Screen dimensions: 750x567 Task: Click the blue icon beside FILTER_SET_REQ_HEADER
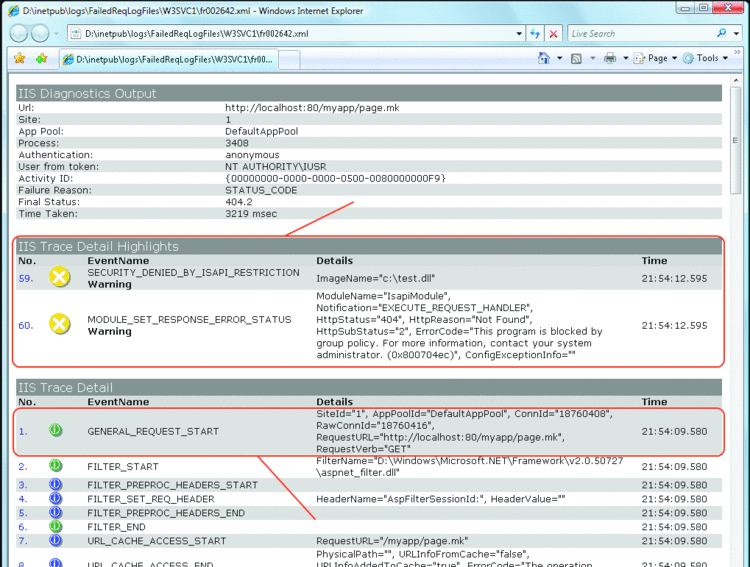[x=55, y=498]
